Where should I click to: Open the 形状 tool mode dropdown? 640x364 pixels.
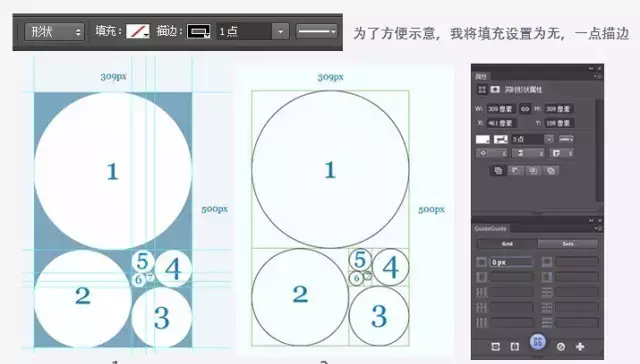[54, 31]
